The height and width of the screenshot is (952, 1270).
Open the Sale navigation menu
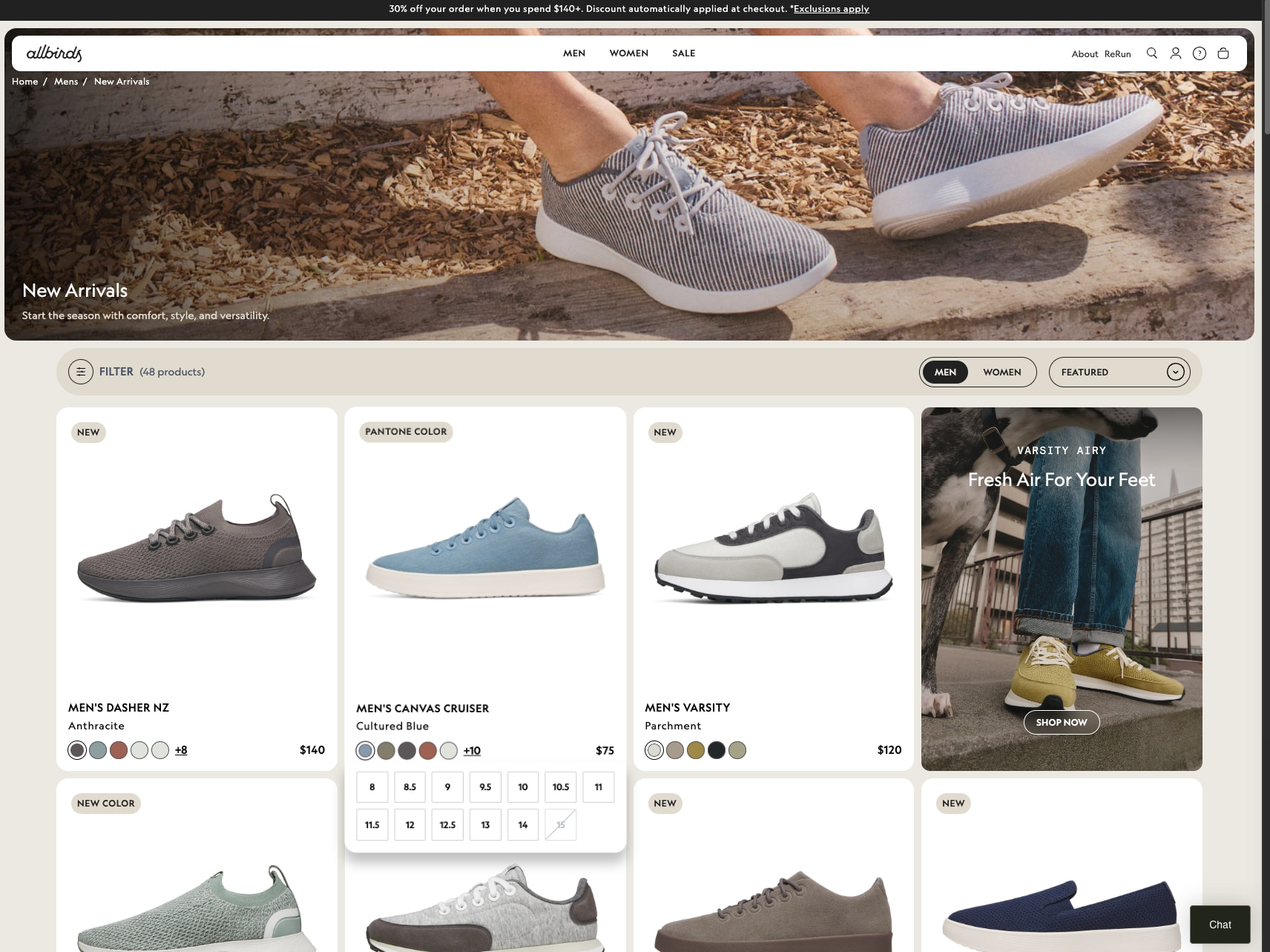coord(684,53)
